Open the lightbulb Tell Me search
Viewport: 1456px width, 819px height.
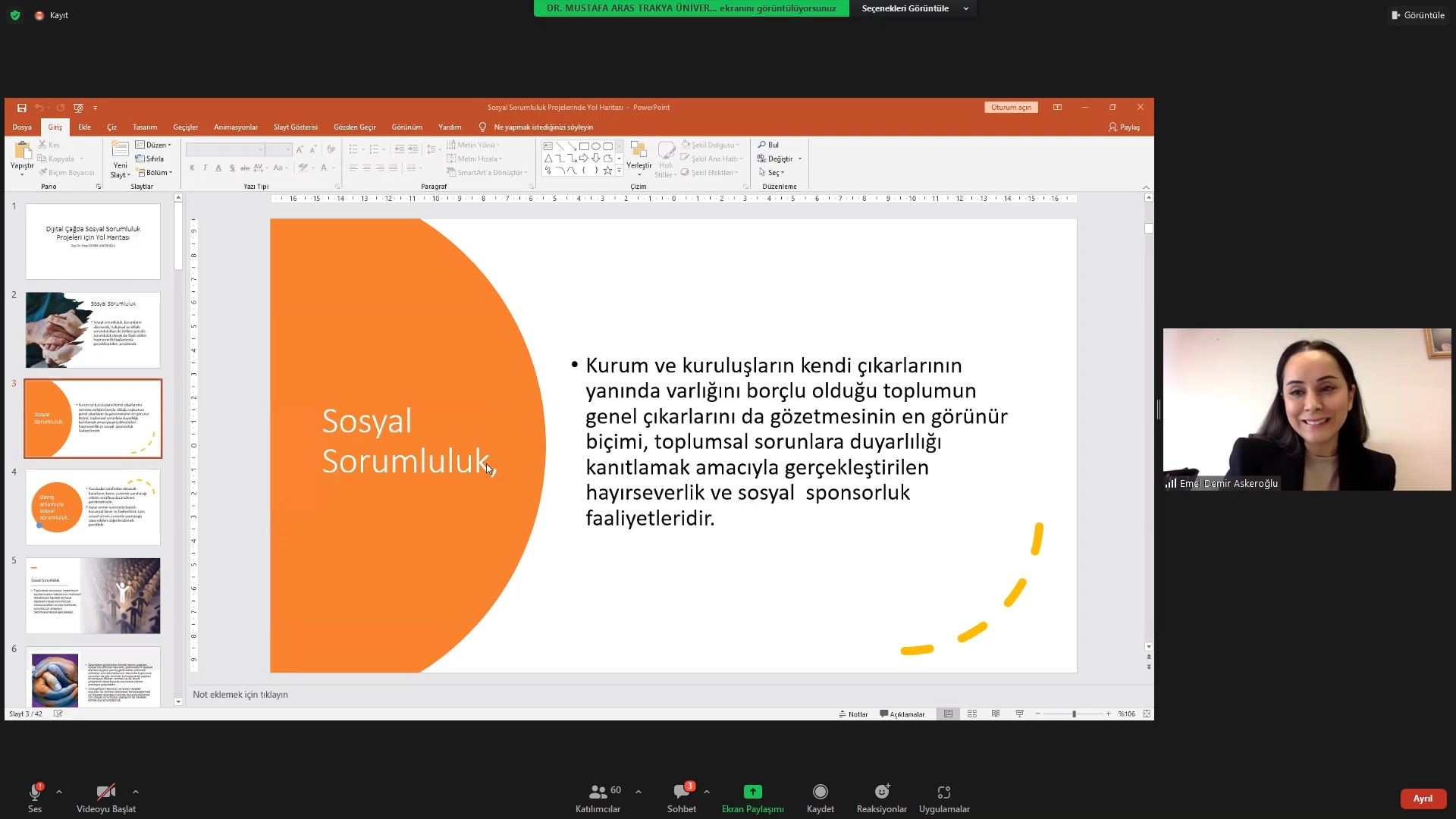pyautogui.click(x=482, y=127)
